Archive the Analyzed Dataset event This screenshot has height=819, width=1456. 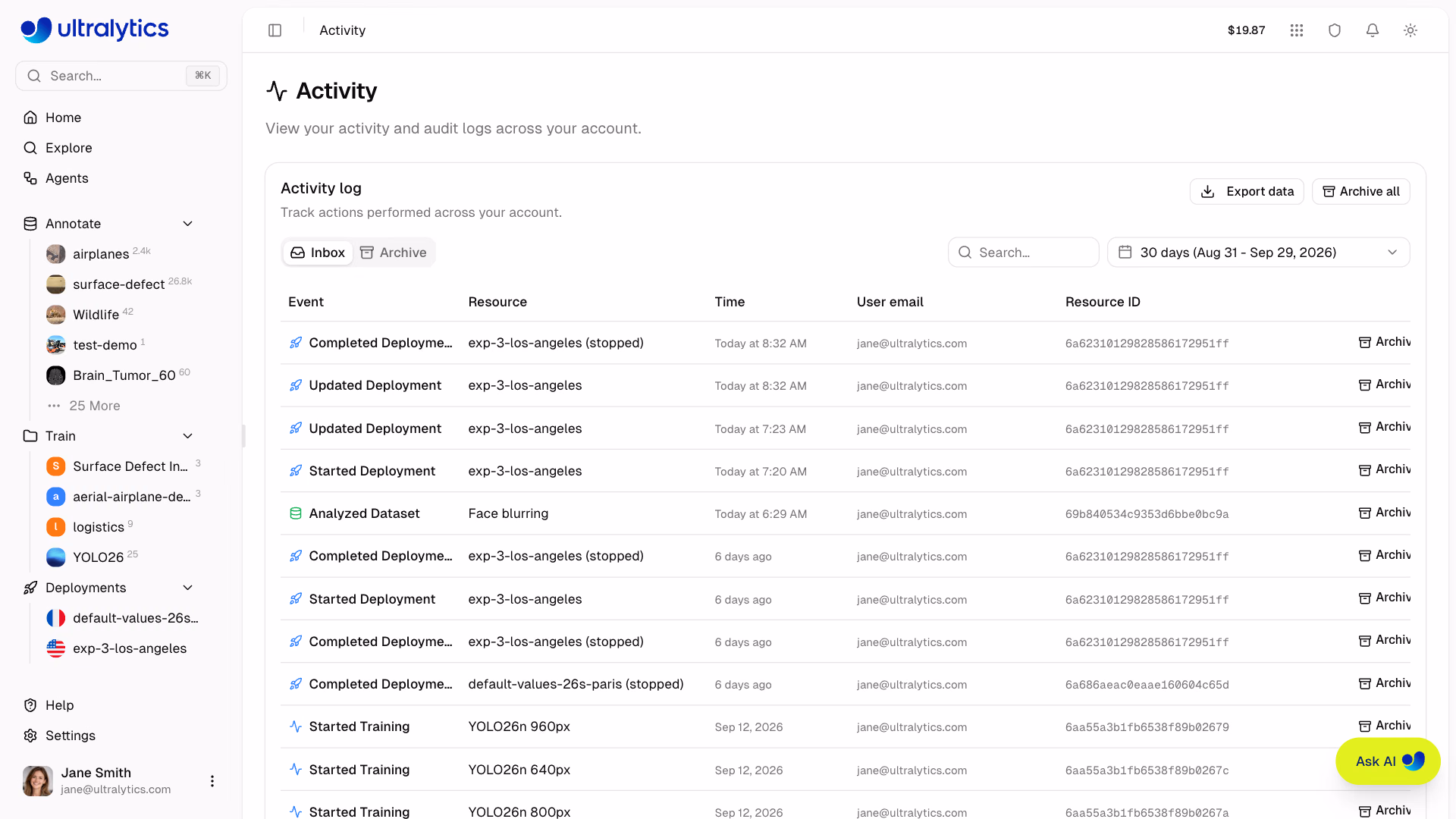click(x=1384, y=513)
